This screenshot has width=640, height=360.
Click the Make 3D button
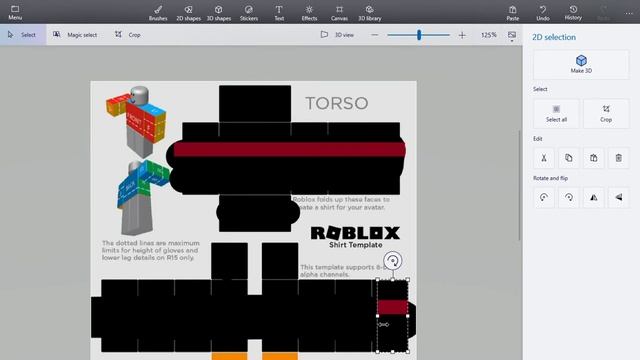point(581,64)
